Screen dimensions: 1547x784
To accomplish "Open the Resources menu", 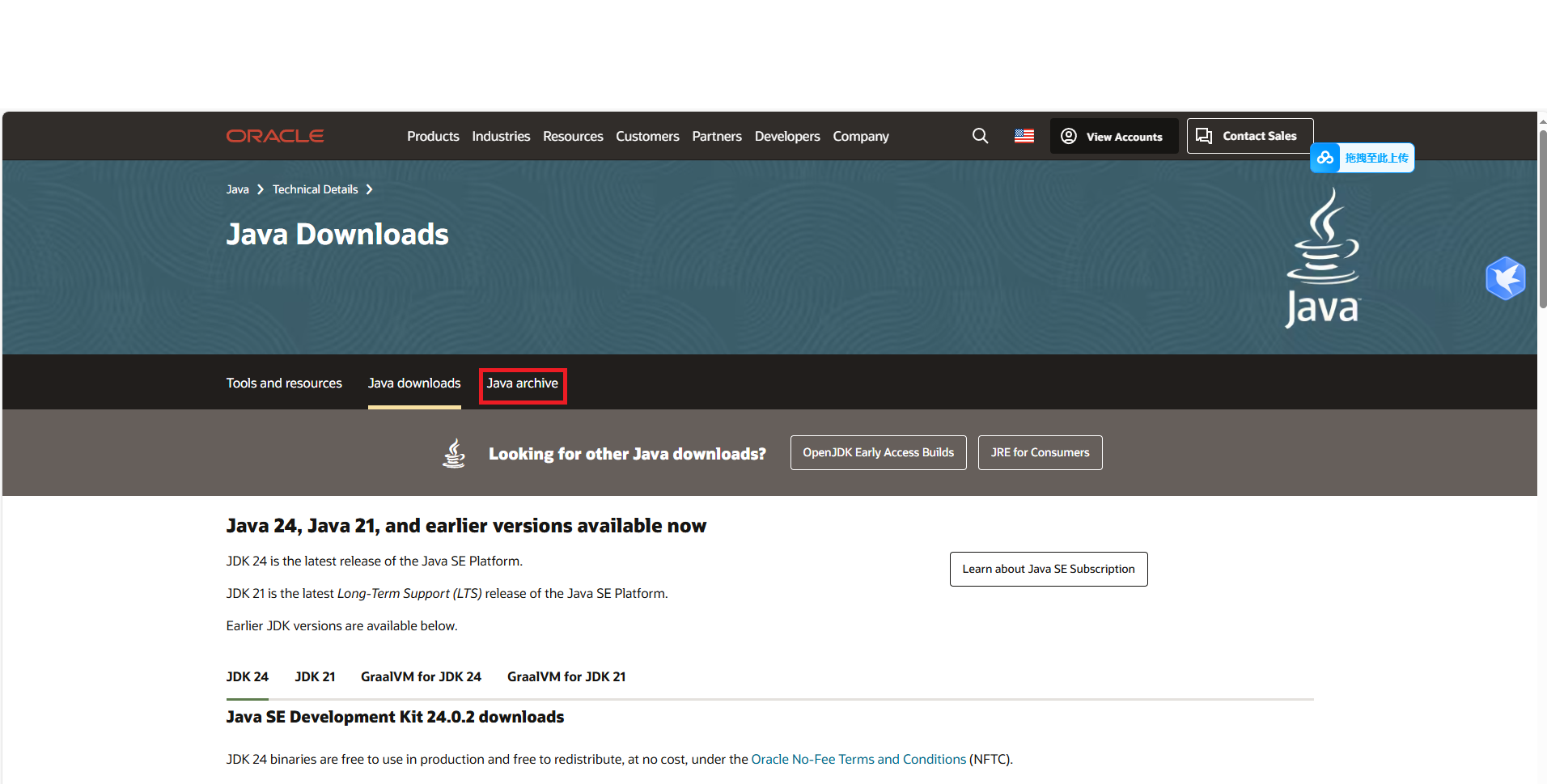I will point(573,136).
